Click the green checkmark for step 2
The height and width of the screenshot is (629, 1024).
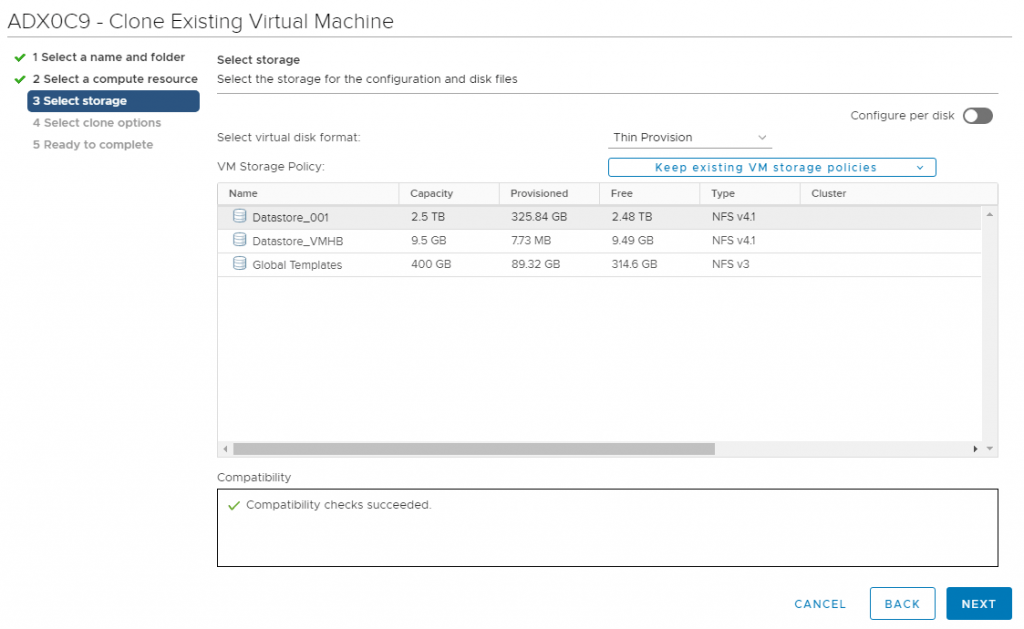pos(21,79)
